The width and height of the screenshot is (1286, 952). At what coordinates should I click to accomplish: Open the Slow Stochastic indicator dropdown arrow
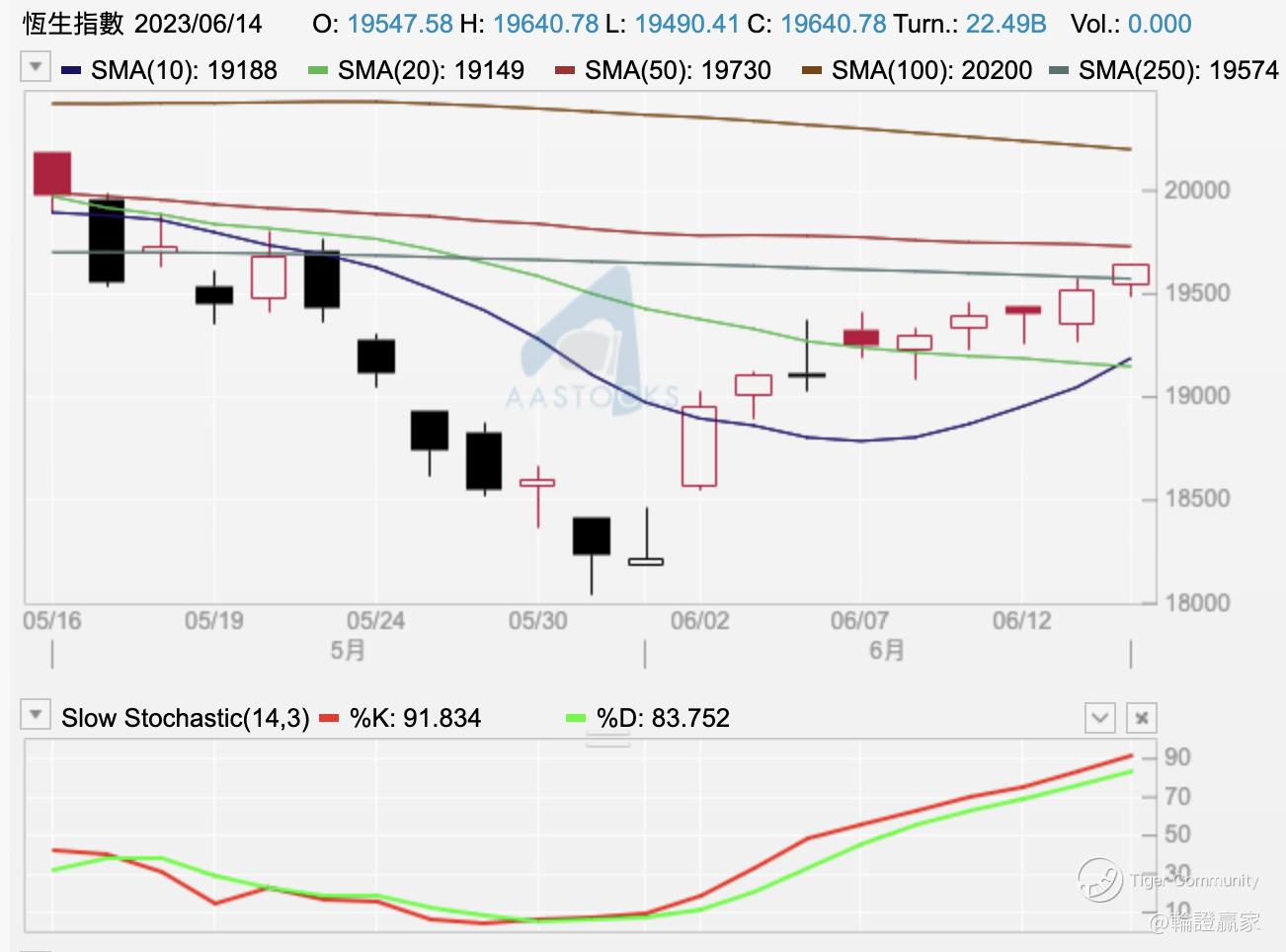pos(36,715)
